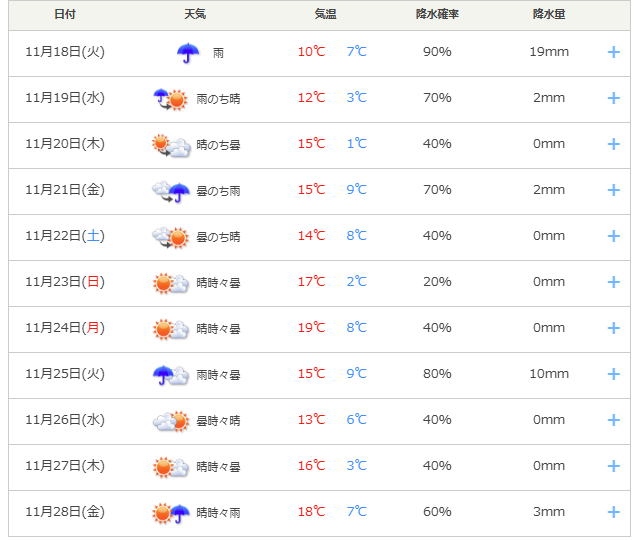Expand details for 11月19日(水) row
Screen dimensions: 638x540
(613, 98)
